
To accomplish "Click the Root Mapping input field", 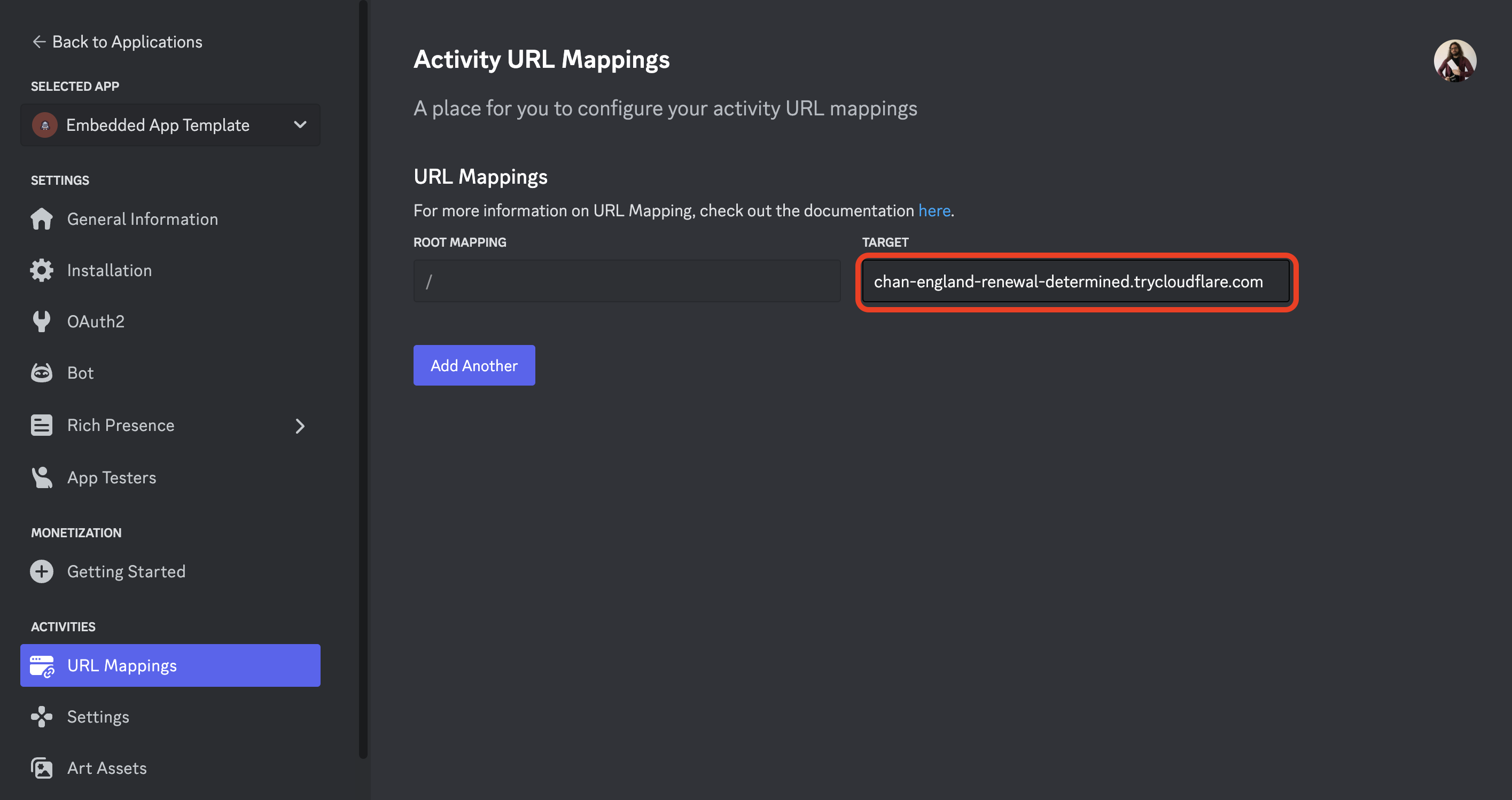I will [x=626, y=281].
